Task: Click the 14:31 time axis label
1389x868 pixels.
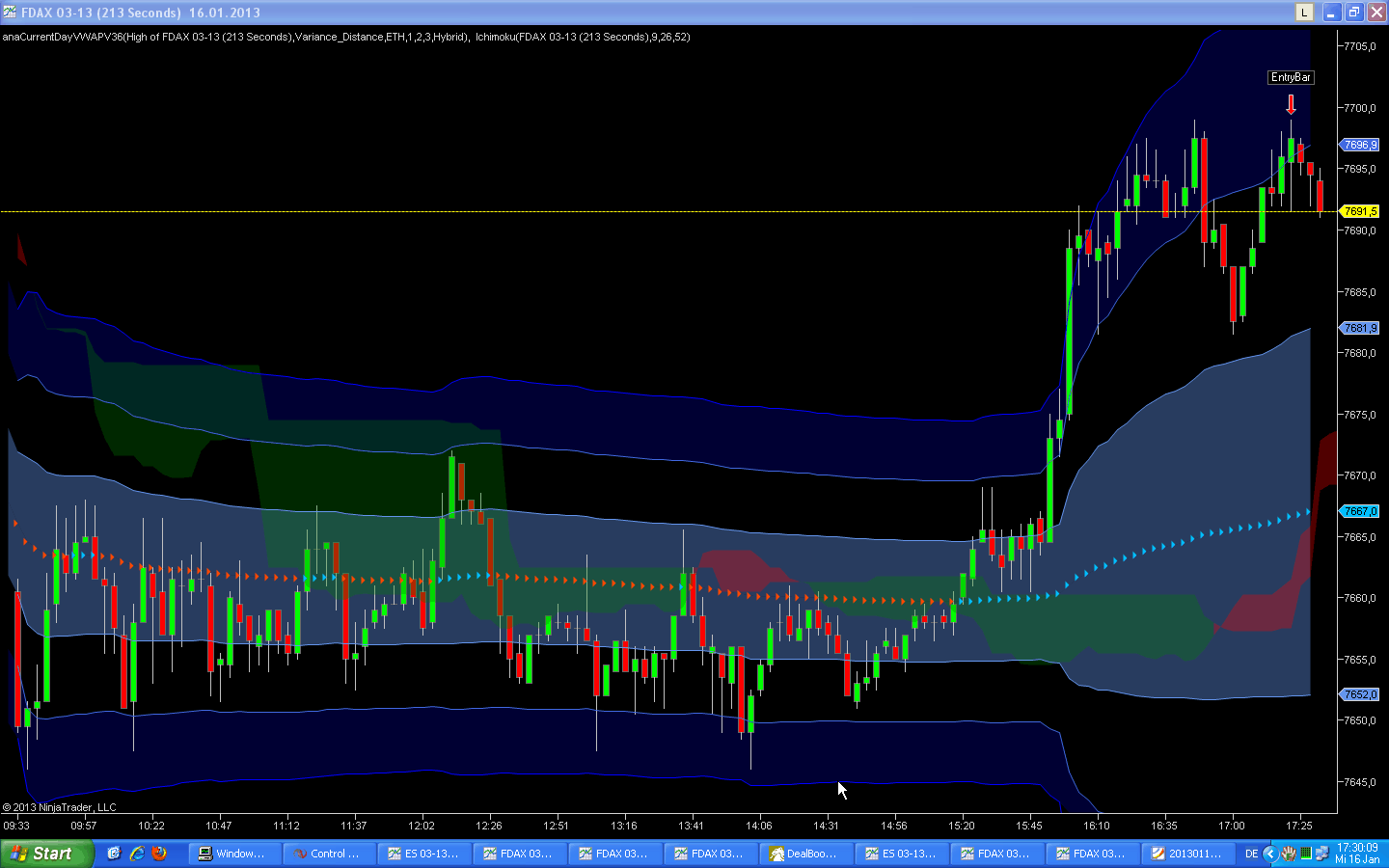Action: [827, 826]
